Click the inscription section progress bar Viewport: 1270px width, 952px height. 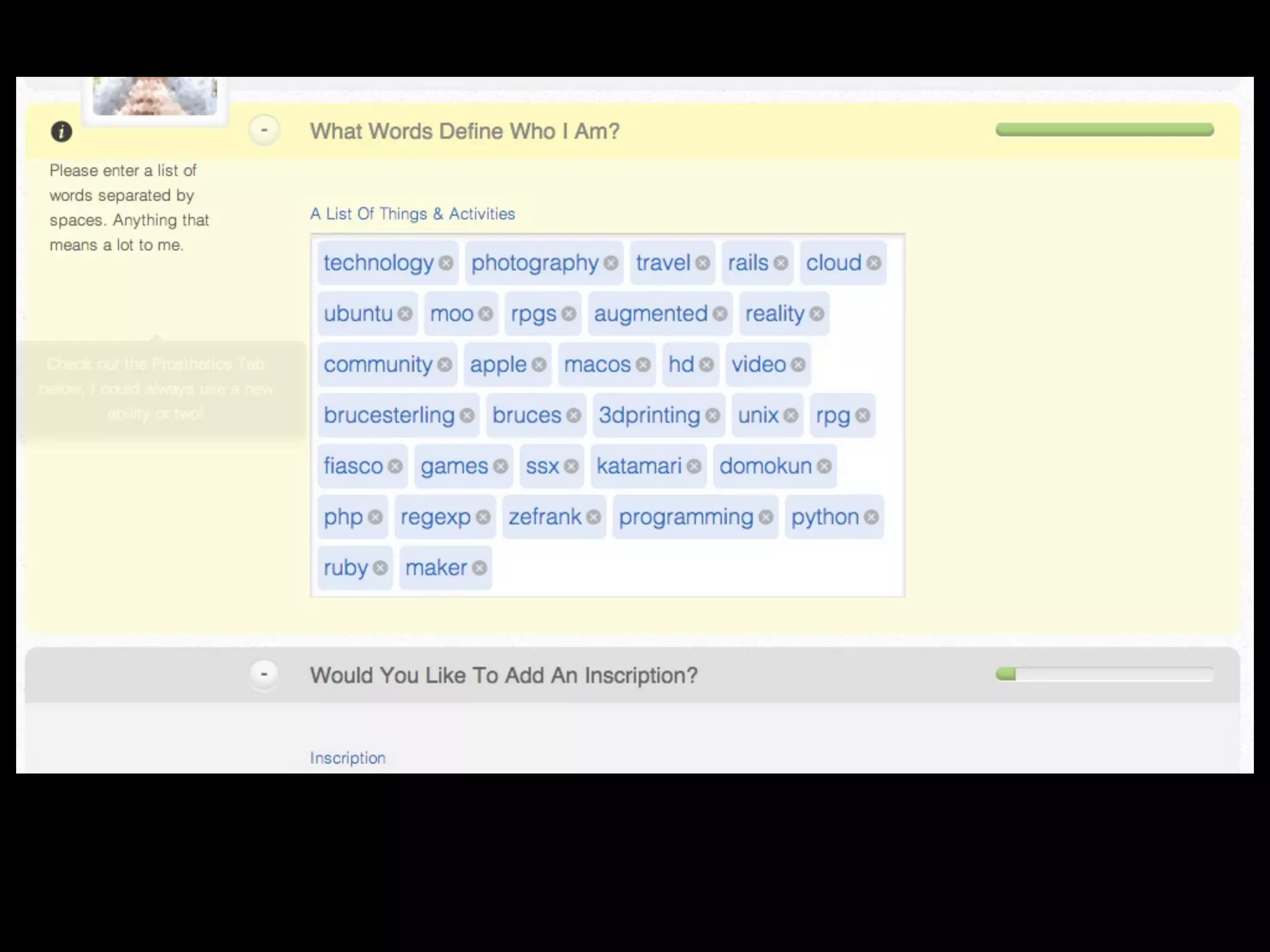click(x=1104, y=674)
